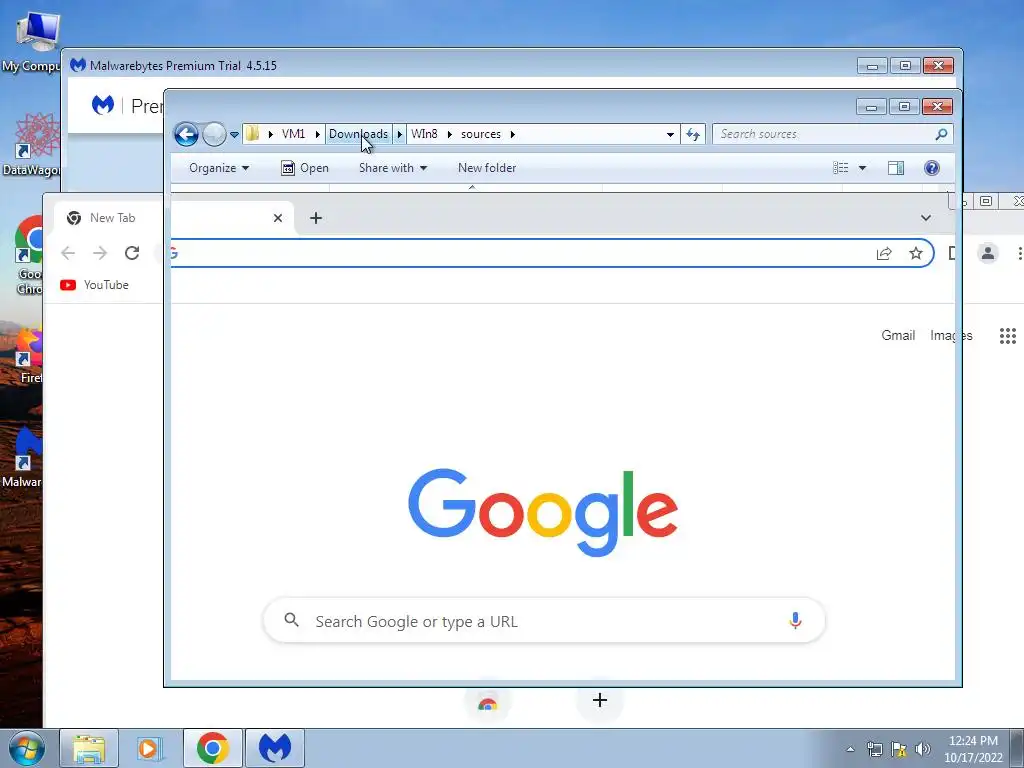Open the Images link
Image resolution: width=1024 pixels, height=768 pixels.
coord(951,335)
